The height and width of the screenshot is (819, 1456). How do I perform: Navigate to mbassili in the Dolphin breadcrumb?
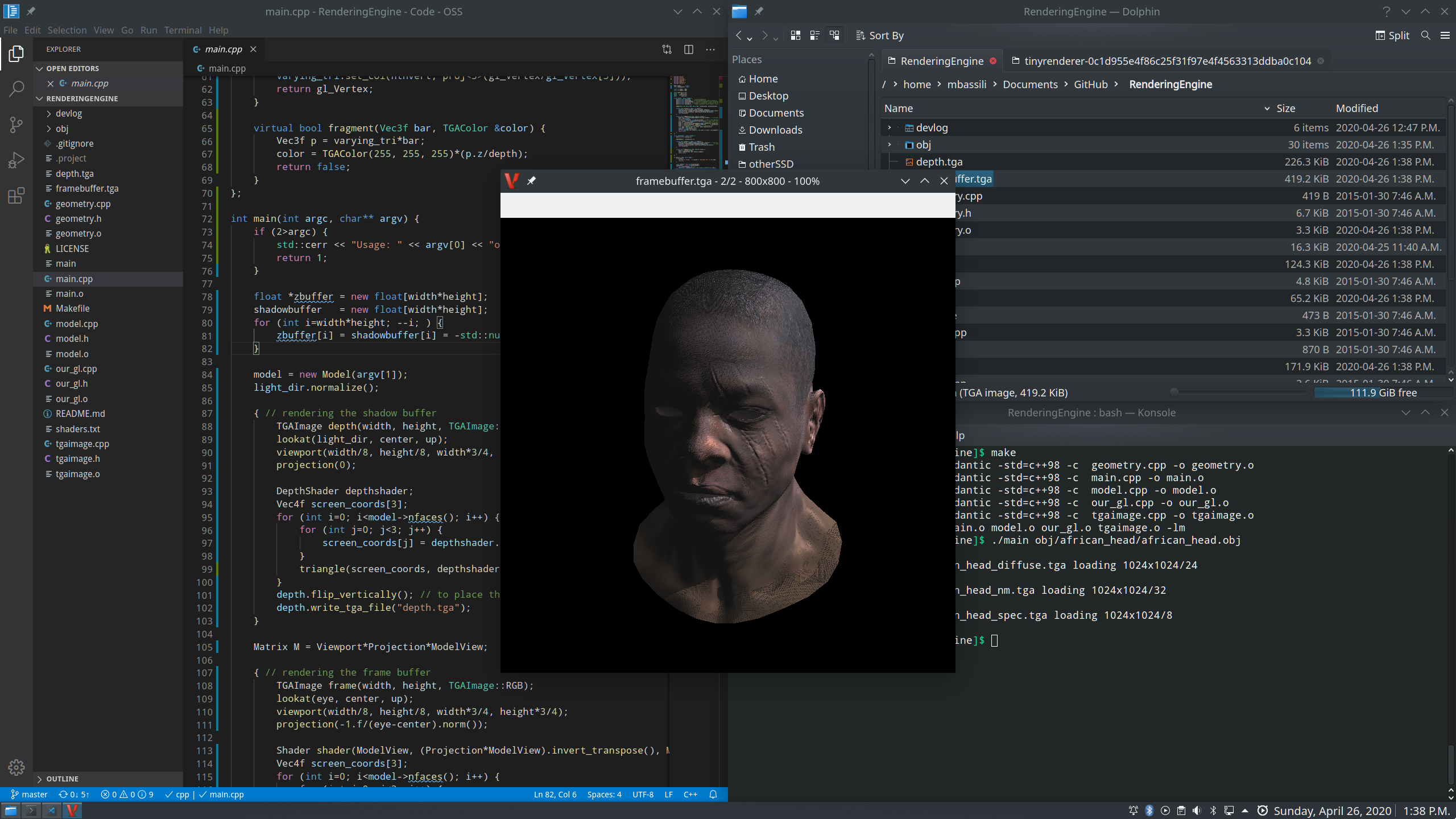click(966, 84)
